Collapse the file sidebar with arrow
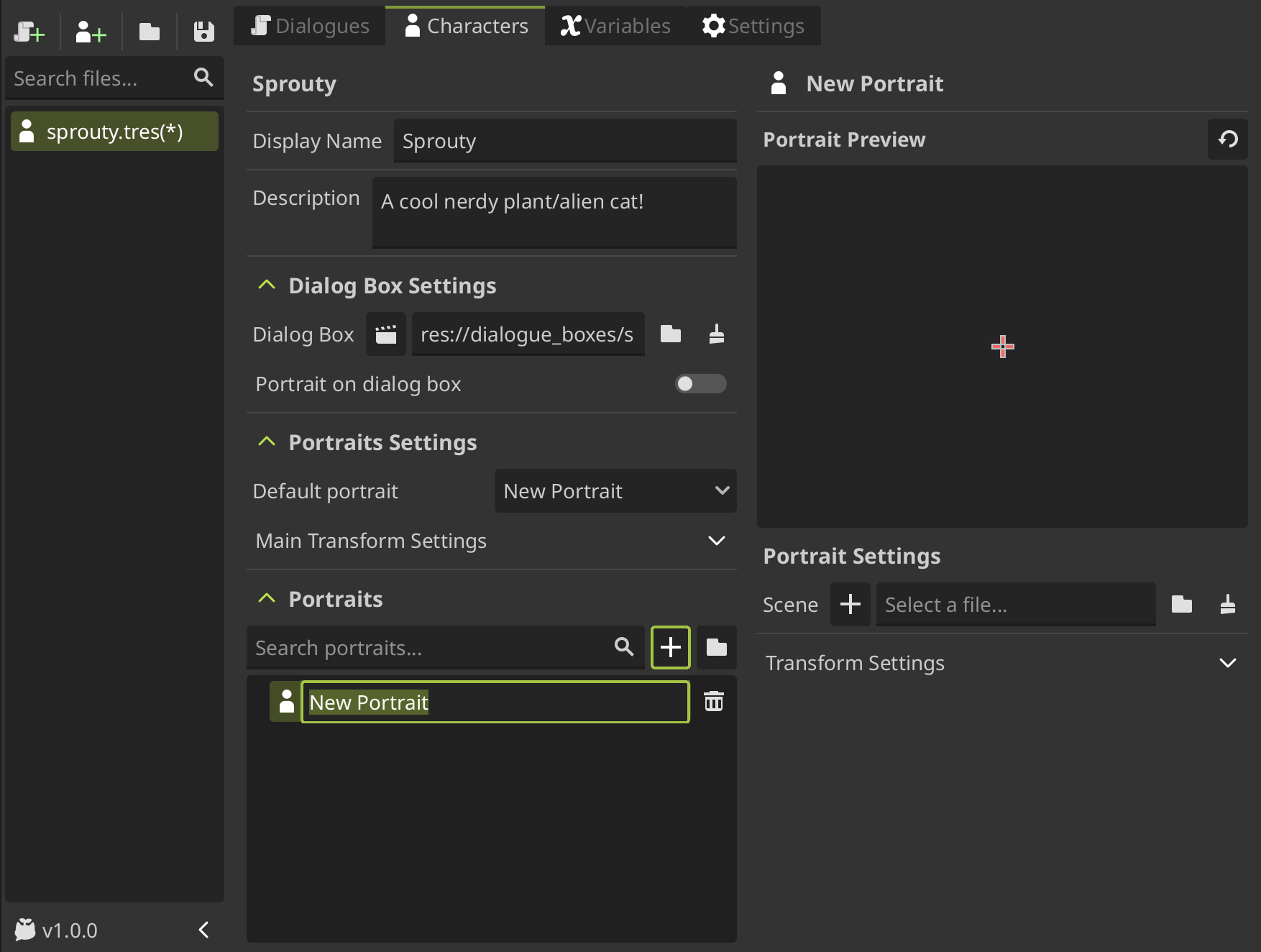The height and width of the screenshot is (952, 1261). point(203,930)
